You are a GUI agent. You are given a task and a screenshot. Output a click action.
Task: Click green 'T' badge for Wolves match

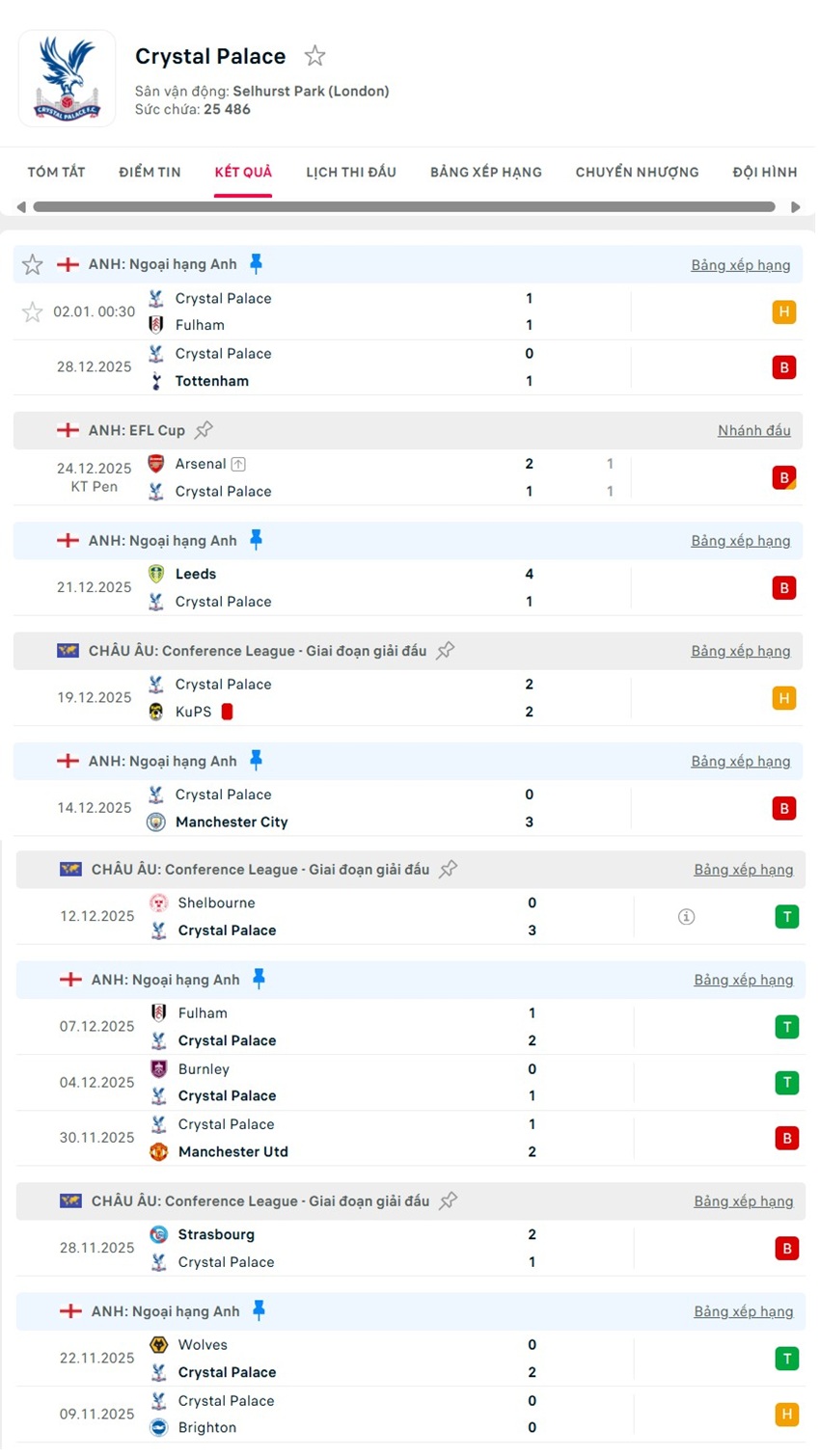click(786, 1359)
